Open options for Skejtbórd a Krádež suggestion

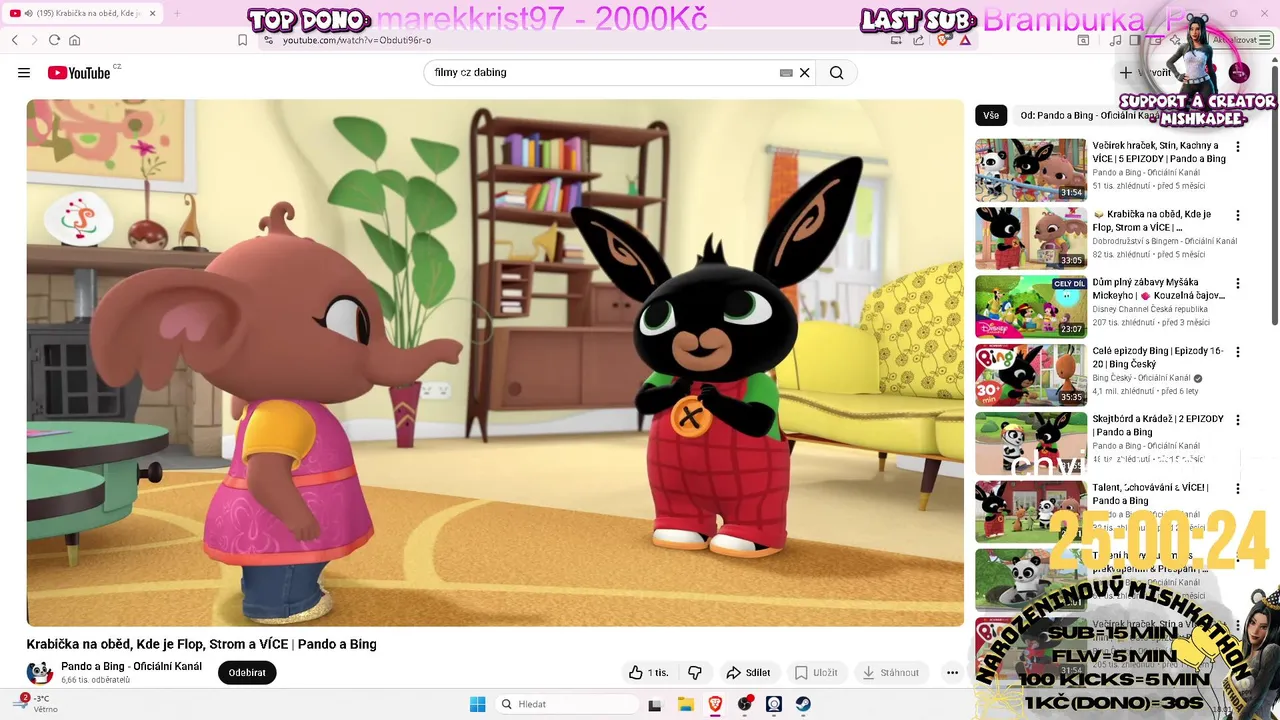tap(1238, 420)
